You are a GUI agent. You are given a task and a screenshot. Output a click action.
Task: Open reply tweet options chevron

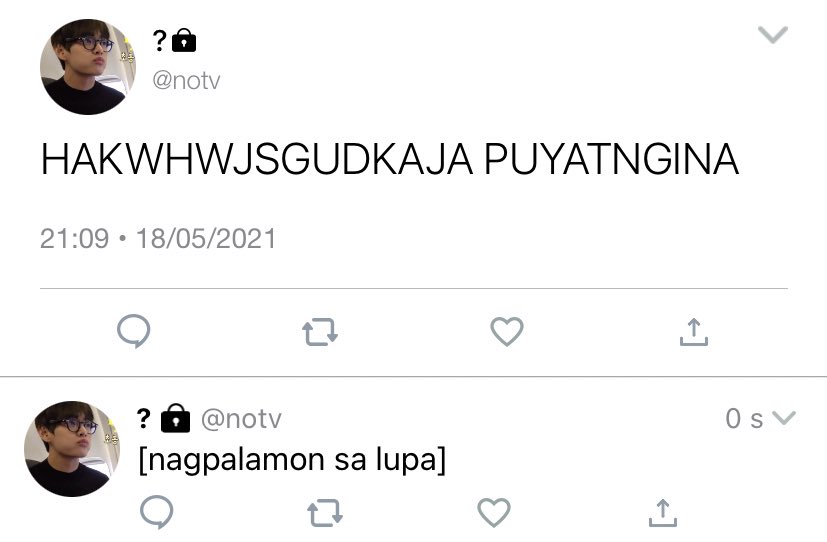tap(784, 418)
